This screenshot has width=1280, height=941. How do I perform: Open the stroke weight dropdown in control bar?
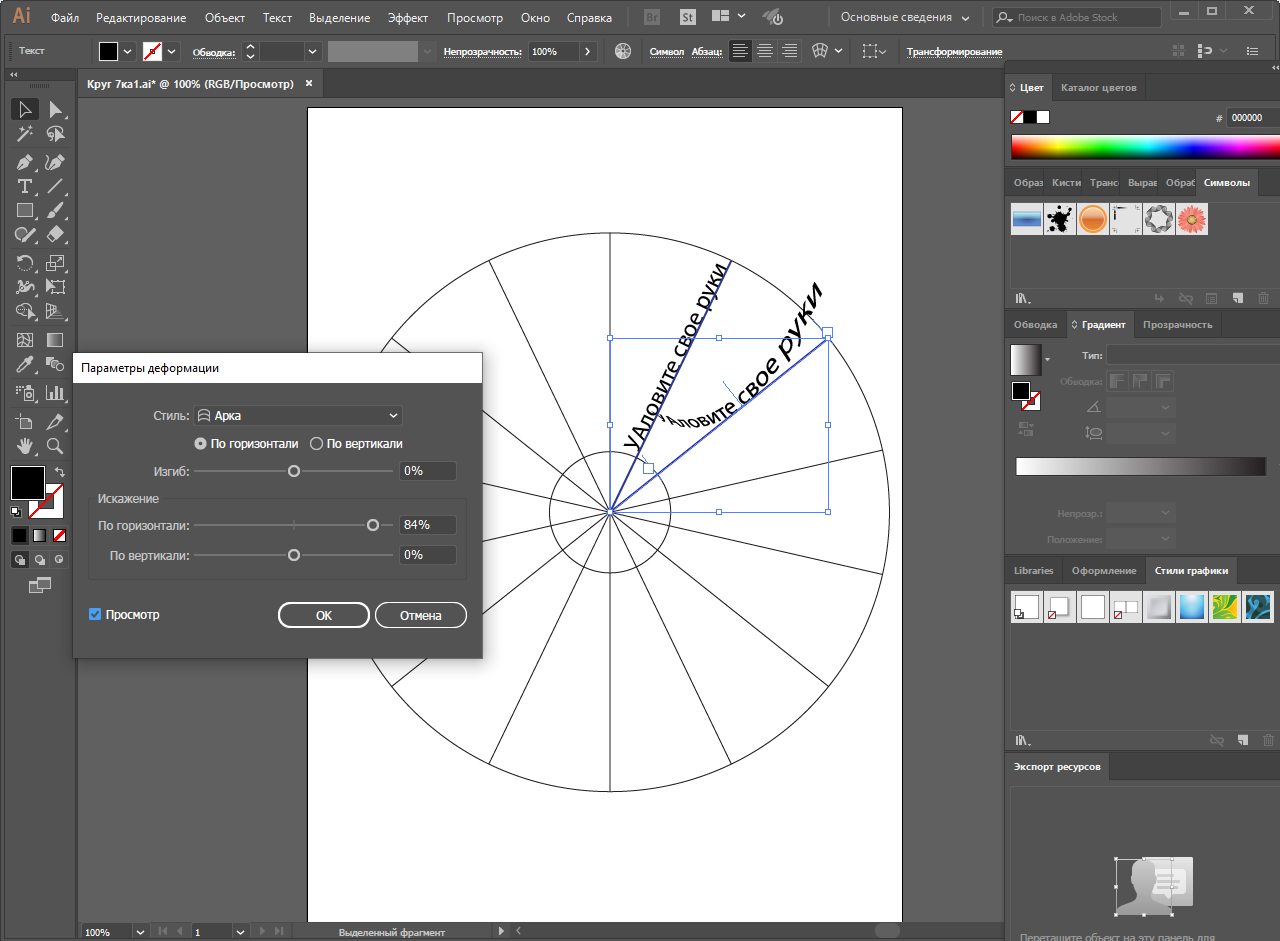(x=313, y=51)
